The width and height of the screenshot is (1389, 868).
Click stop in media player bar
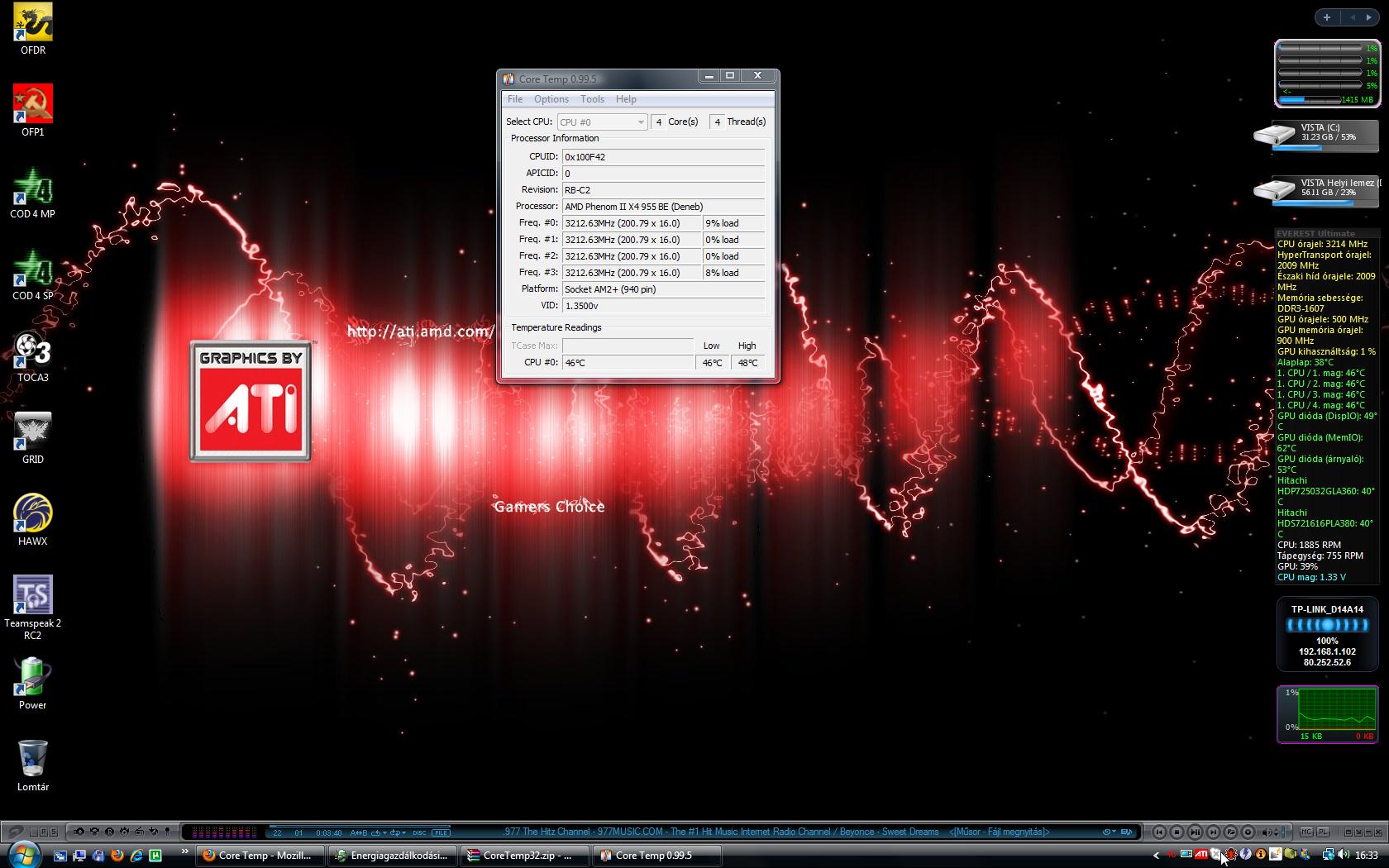pos(1177,832)
